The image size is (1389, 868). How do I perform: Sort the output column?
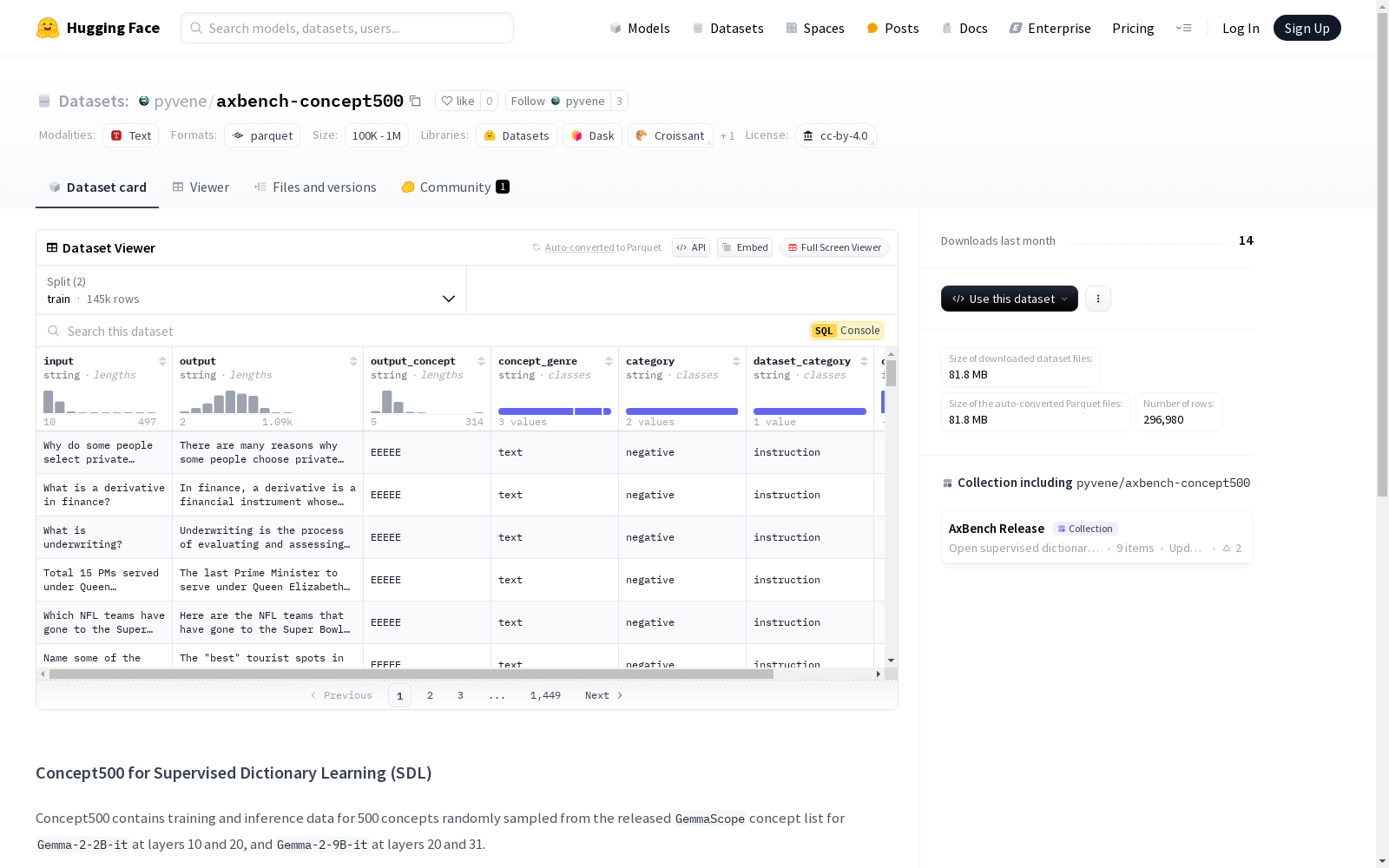pos(353,361)
